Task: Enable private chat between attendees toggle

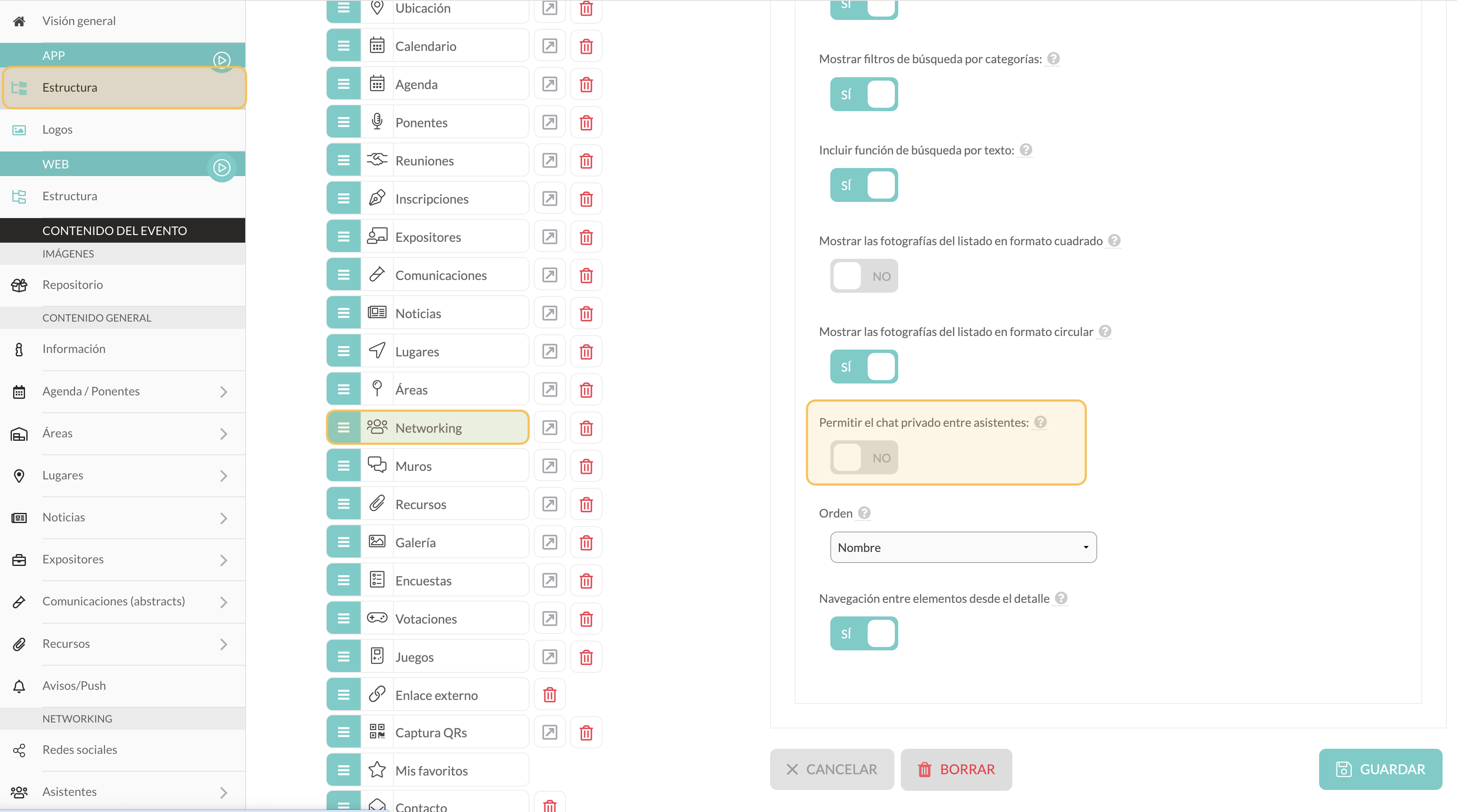Action: [864, 457]
